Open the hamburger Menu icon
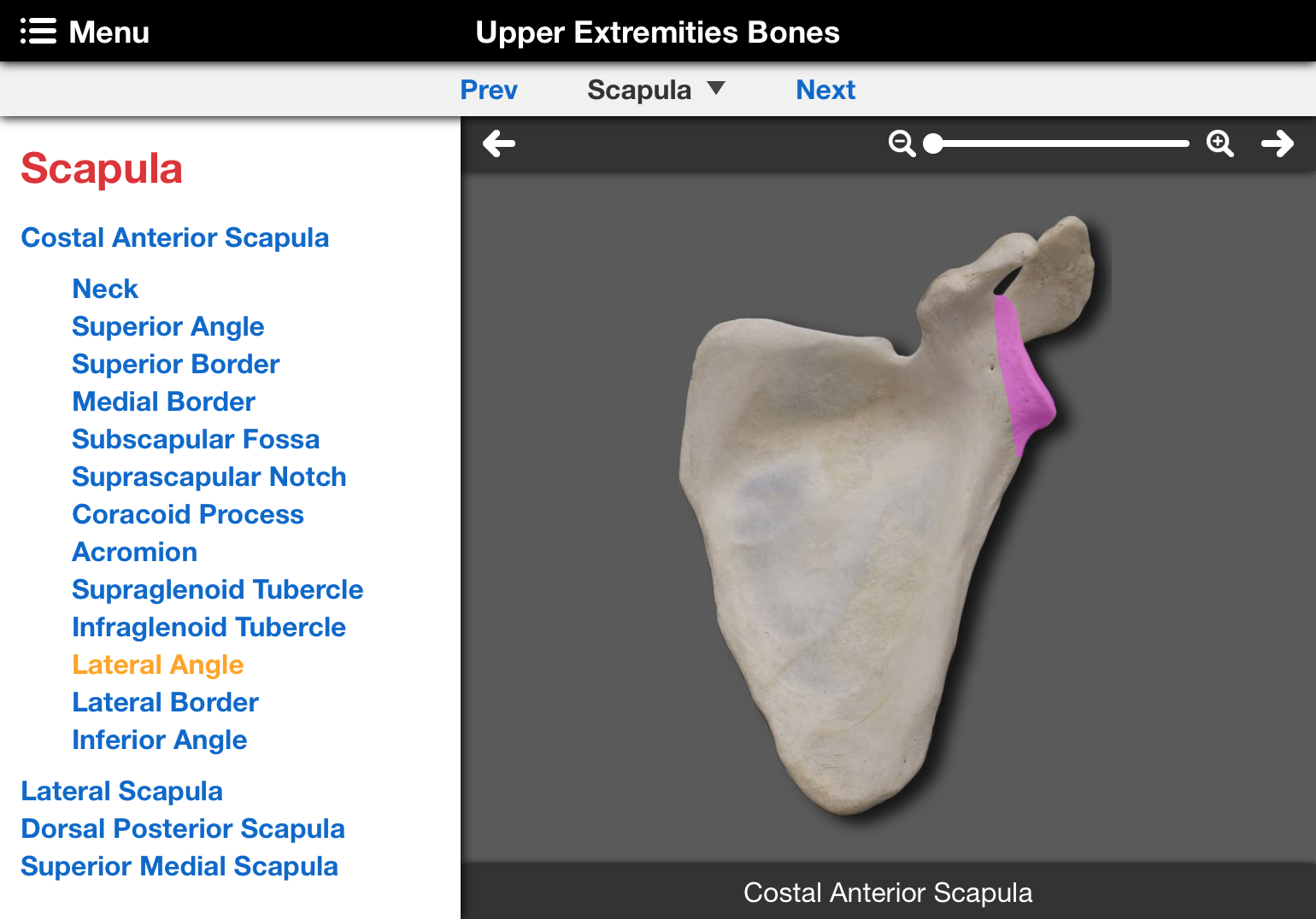This screenshot has height=919, width=1316. click(x=38, y=32)
